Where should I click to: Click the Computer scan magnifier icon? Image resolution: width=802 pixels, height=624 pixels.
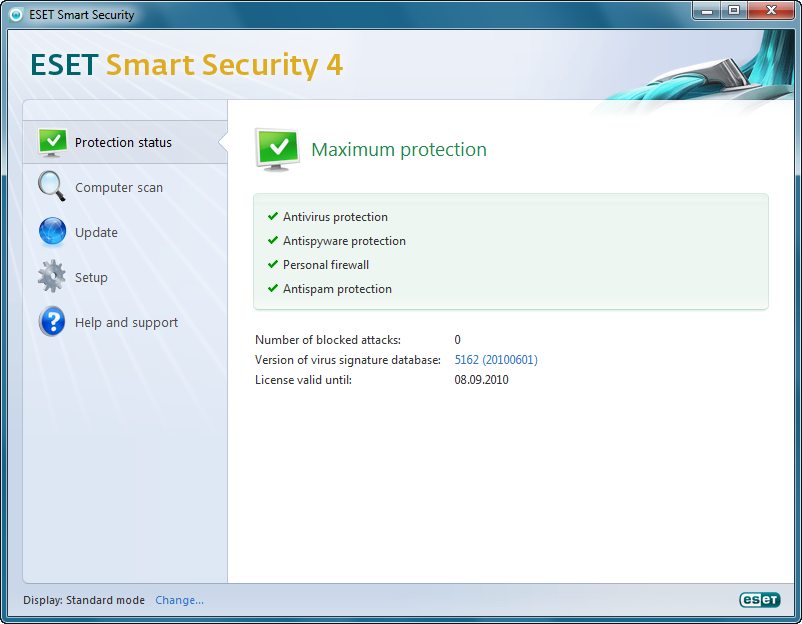pos(52,187)
